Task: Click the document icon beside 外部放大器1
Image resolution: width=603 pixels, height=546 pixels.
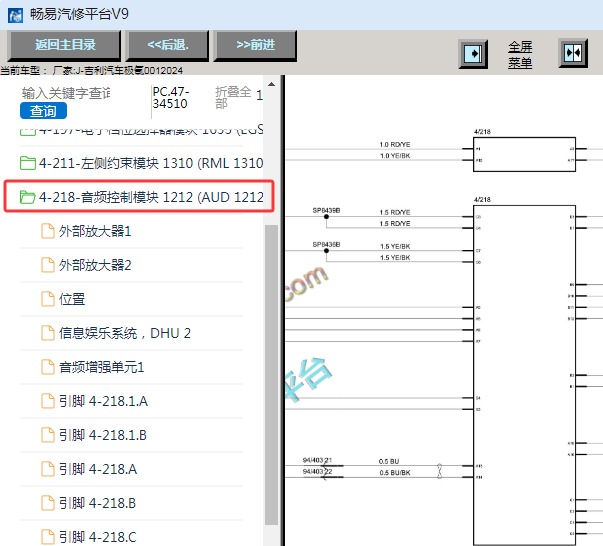Action: click(48, 231)
